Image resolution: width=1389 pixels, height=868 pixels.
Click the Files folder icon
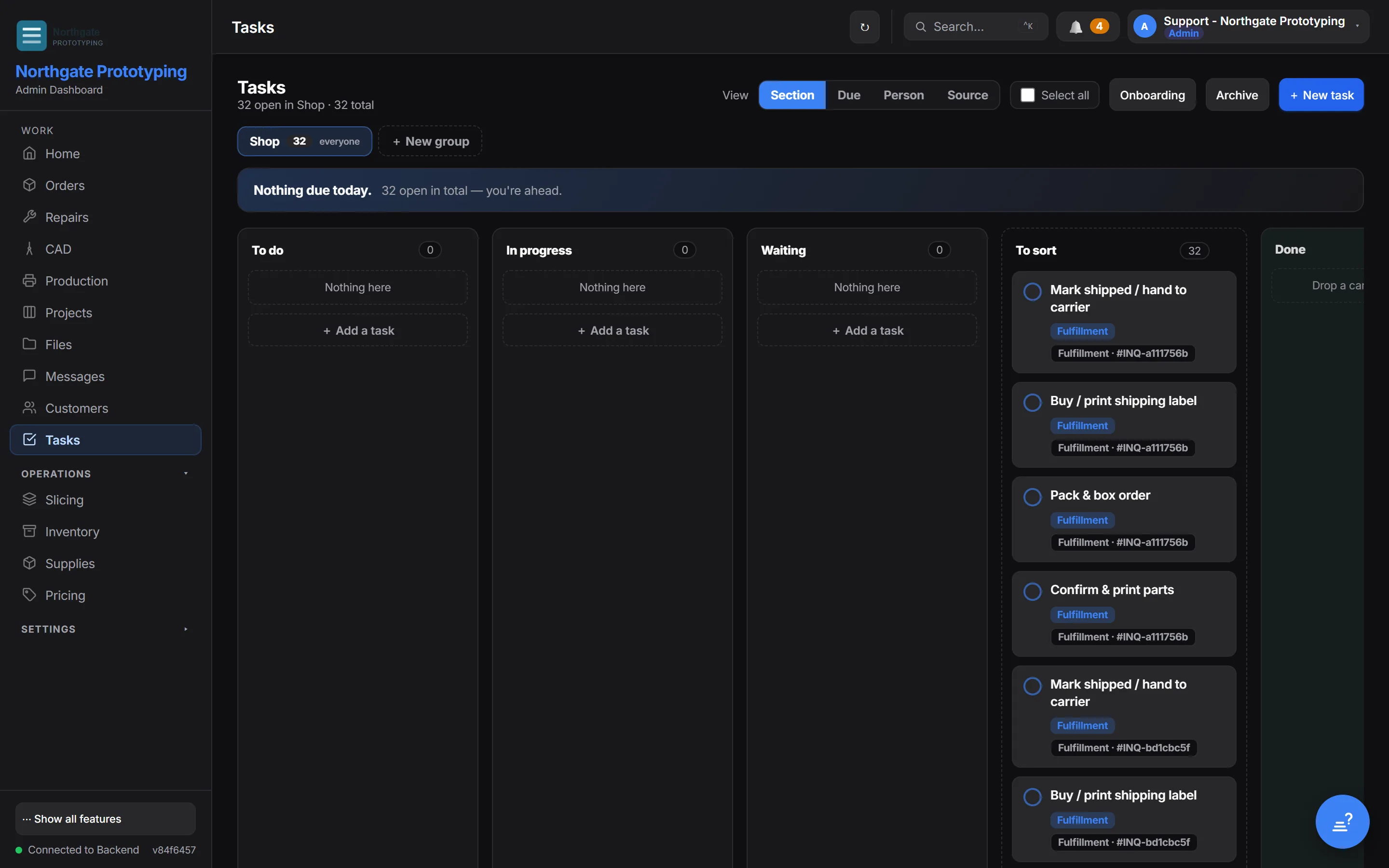click(x=29, y=344)
